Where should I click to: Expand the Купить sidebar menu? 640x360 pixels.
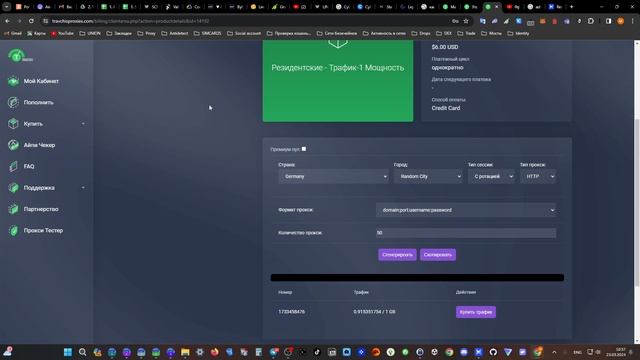(x=47, y=124)
